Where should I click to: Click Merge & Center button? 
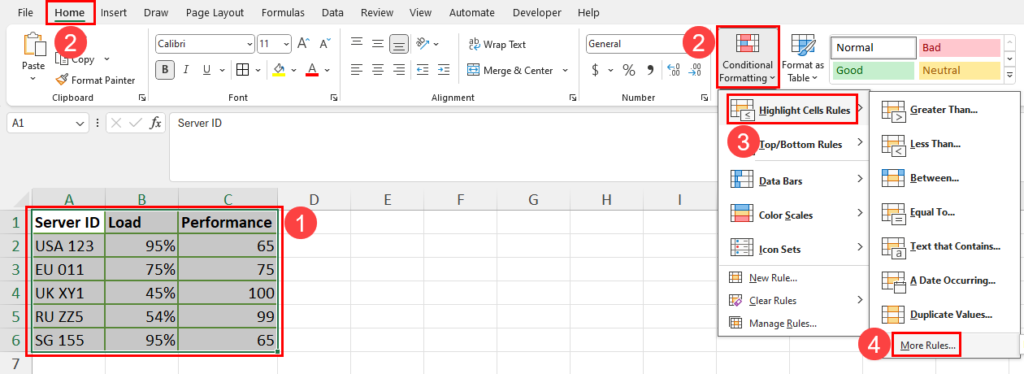[511, 70]
